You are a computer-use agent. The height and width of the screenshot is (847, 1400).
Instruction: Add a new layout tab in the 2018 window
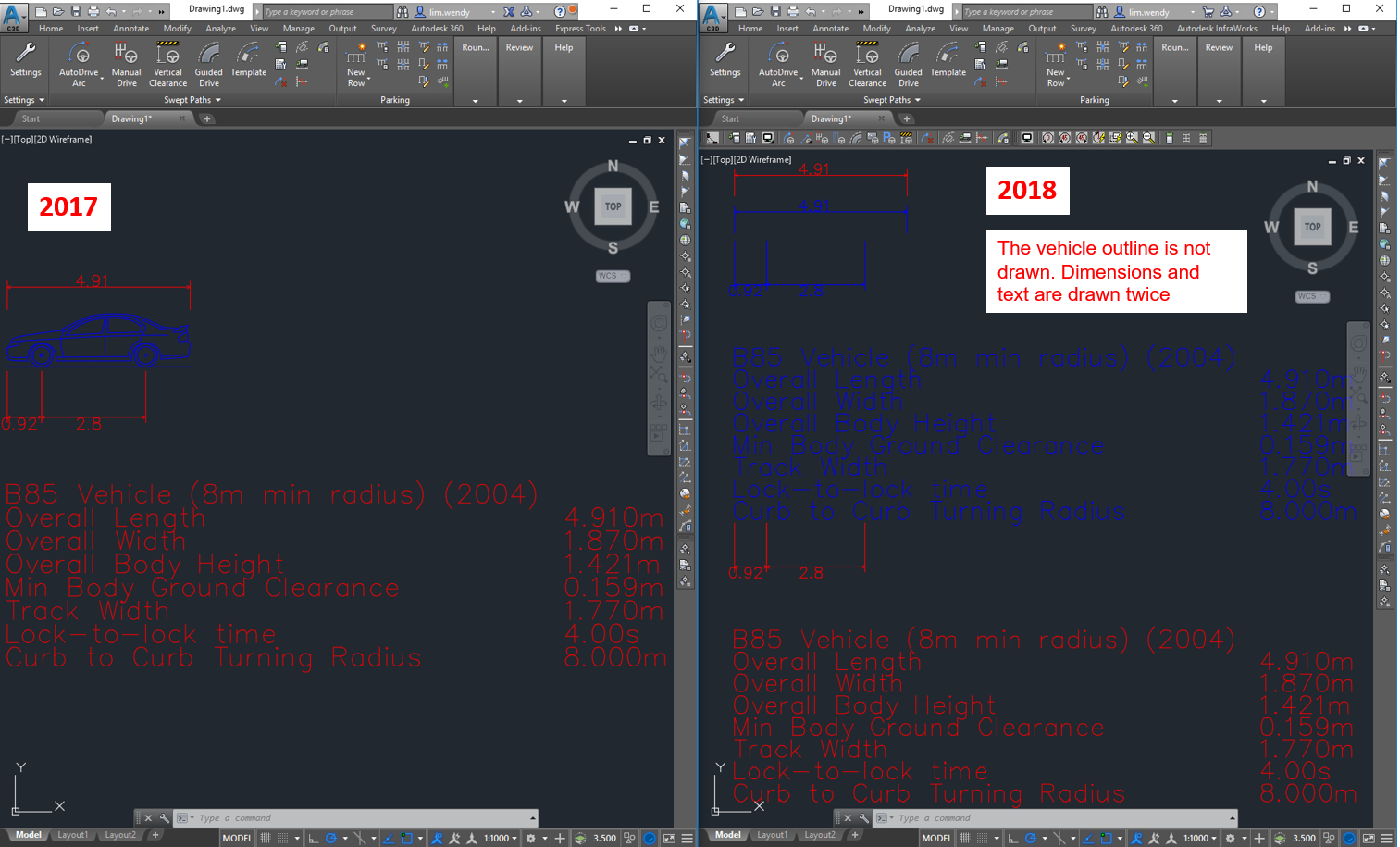[855, 835]
